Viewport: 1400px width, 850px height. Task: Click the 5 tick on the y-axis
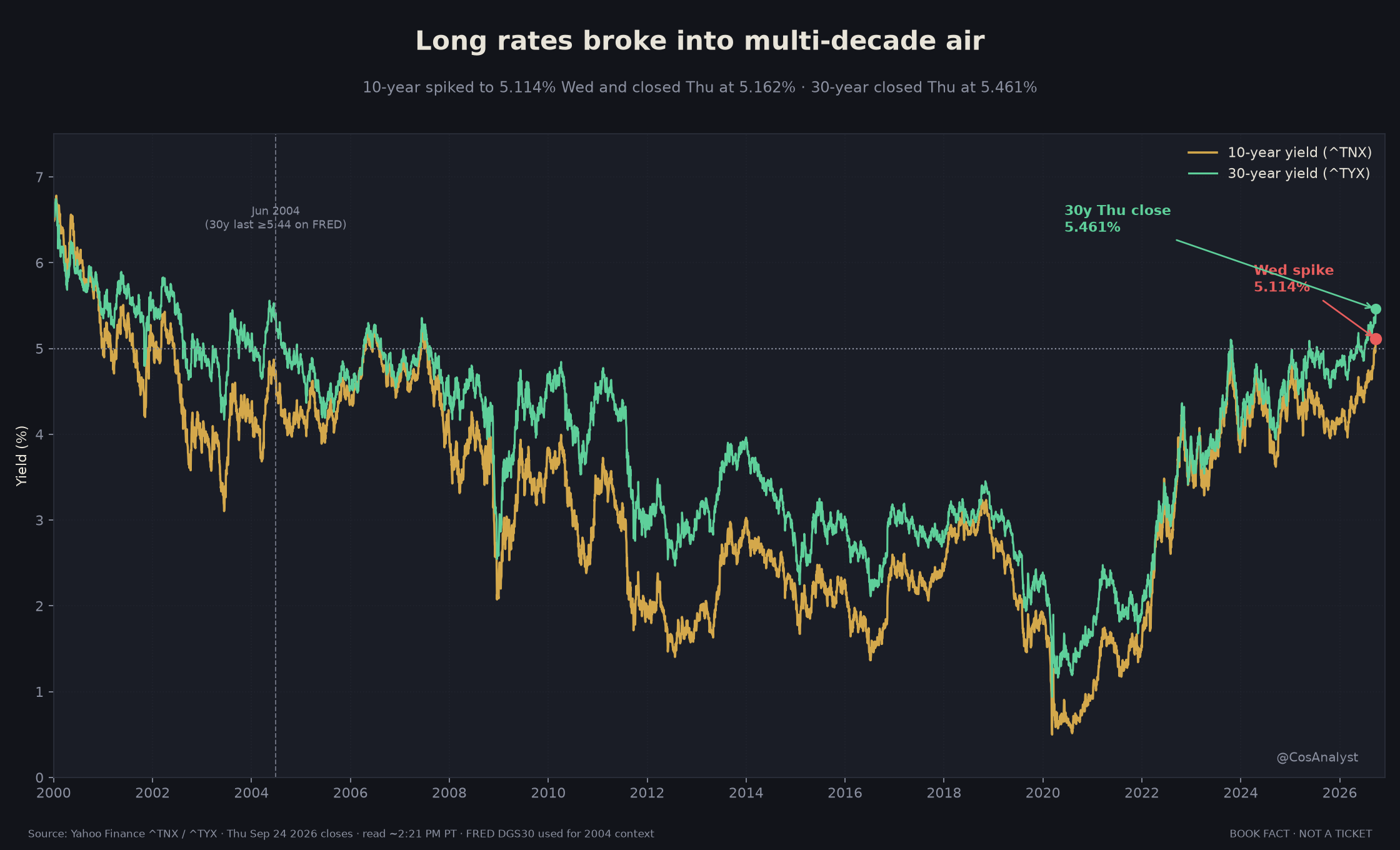(40, 349)
